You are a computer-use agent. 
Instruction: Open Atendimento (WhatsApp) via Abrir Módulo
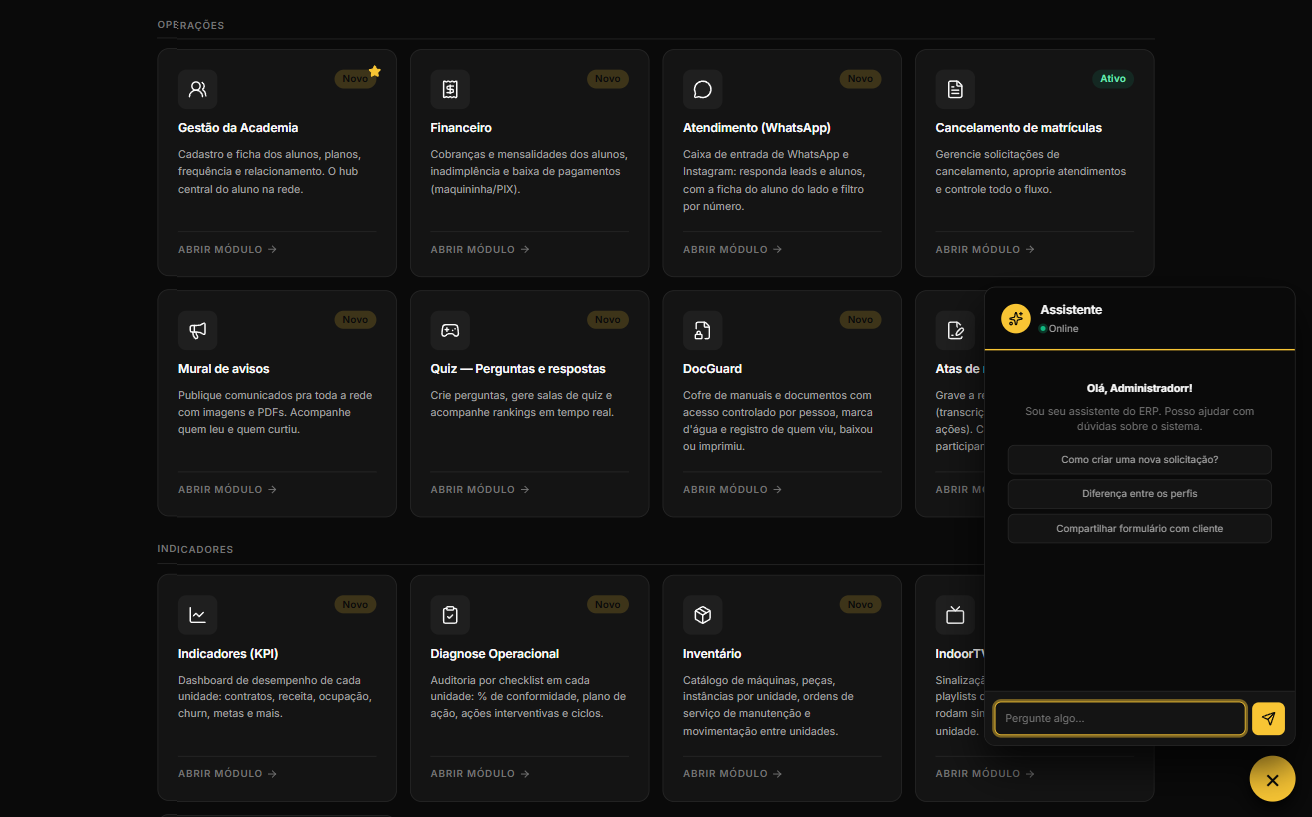pos(732,250)
